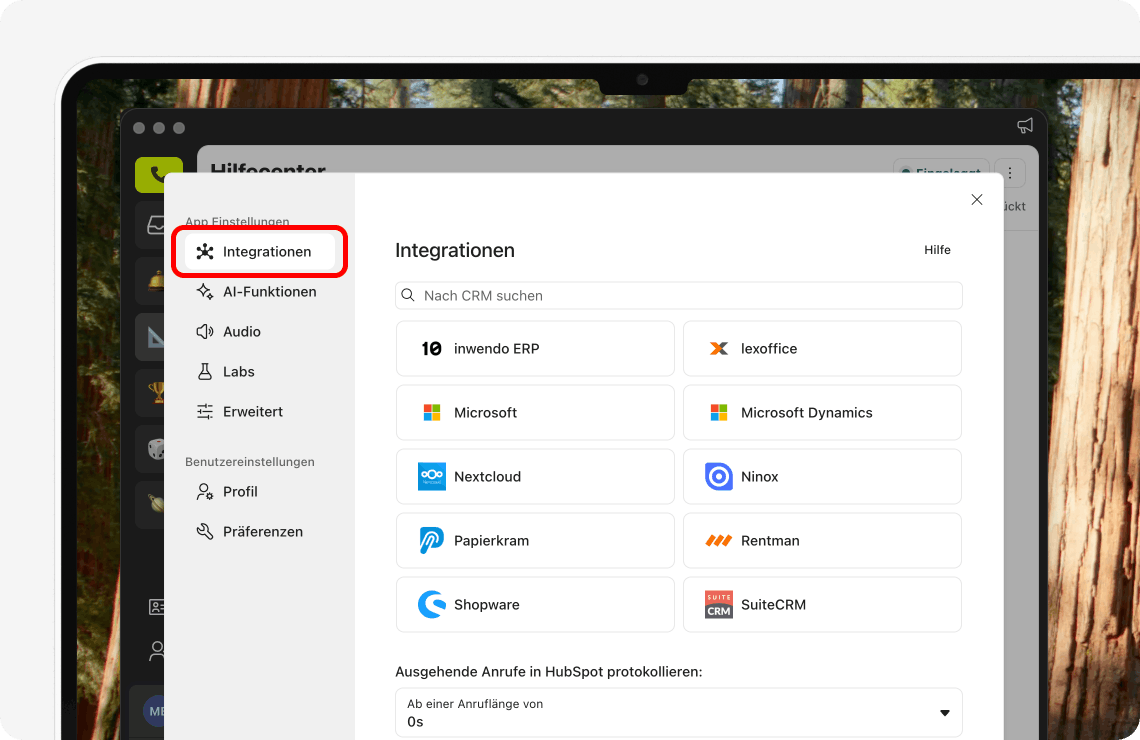Viewport: 1140px width, 740px height.
Task: Select the Labs flask icon
Action: click(206, 371)
